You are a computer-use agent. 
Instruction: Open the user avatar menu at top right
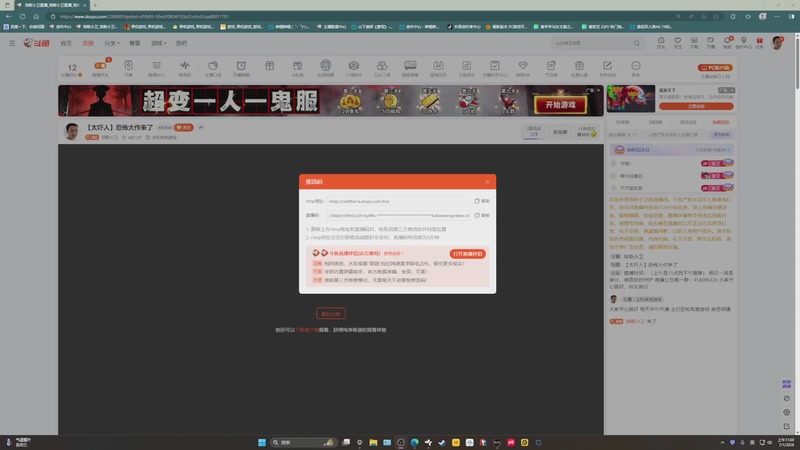coord(778,43)
